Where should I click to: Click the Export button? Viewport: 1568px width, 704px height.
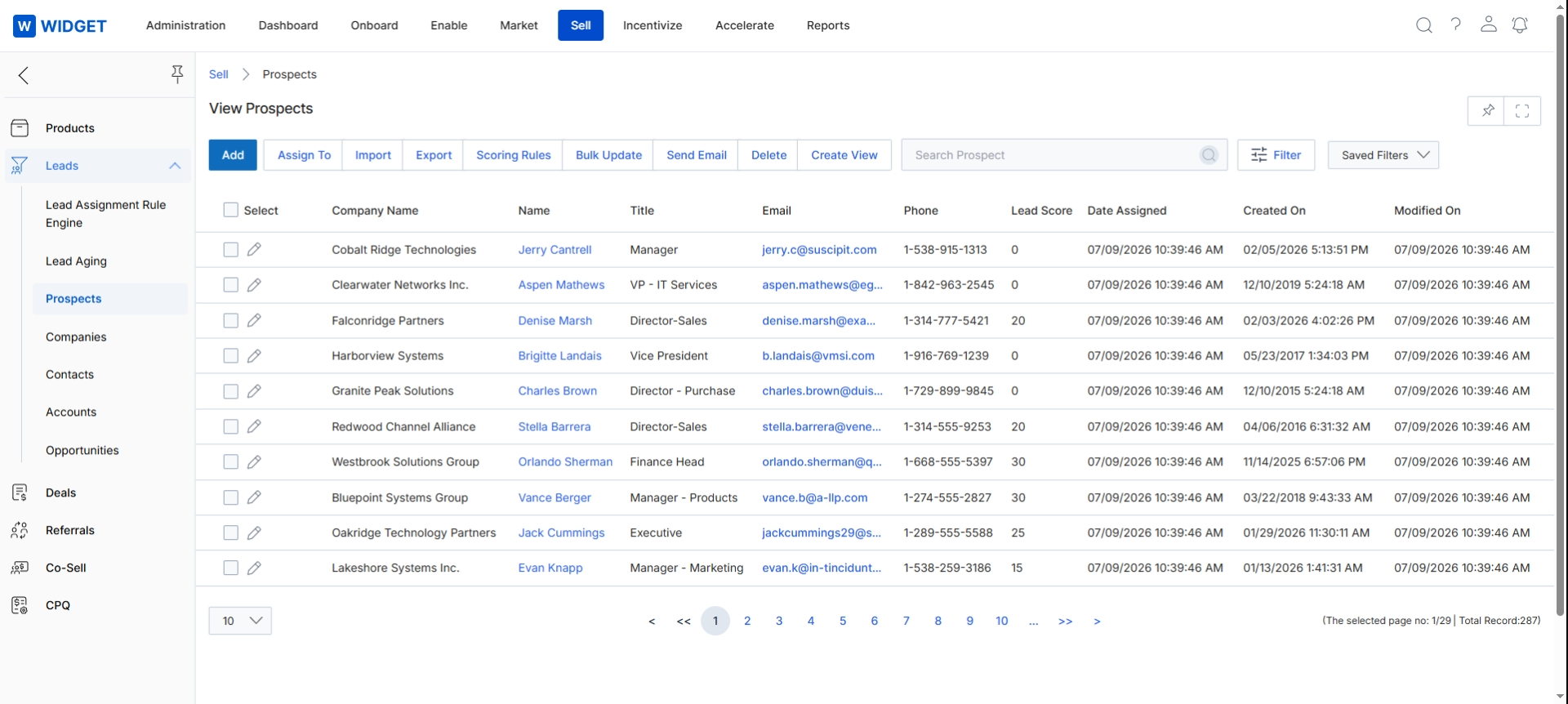click(434, 155)
